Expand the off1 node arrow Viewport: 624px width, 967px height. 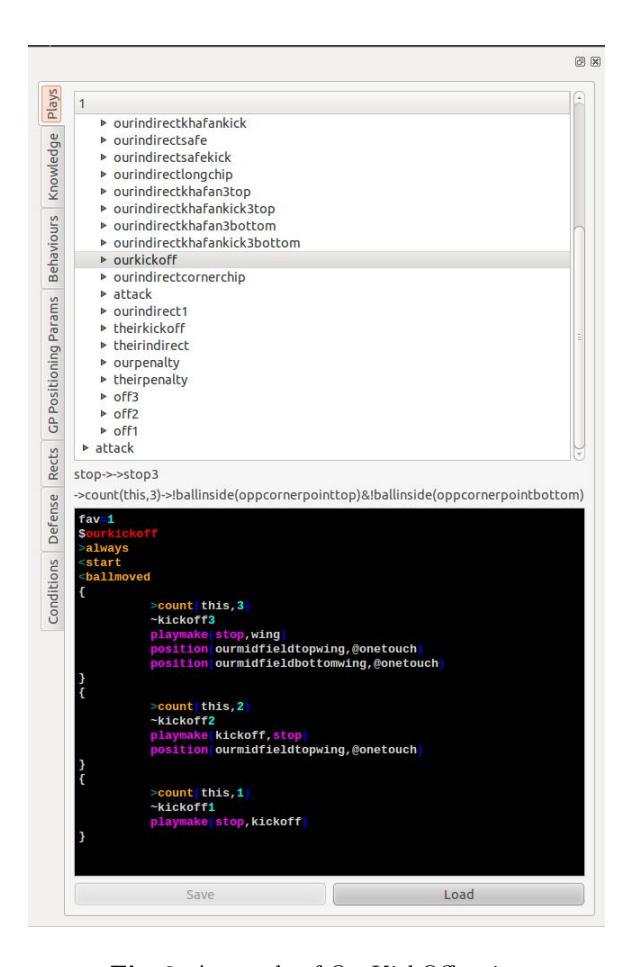click(104, 431)
